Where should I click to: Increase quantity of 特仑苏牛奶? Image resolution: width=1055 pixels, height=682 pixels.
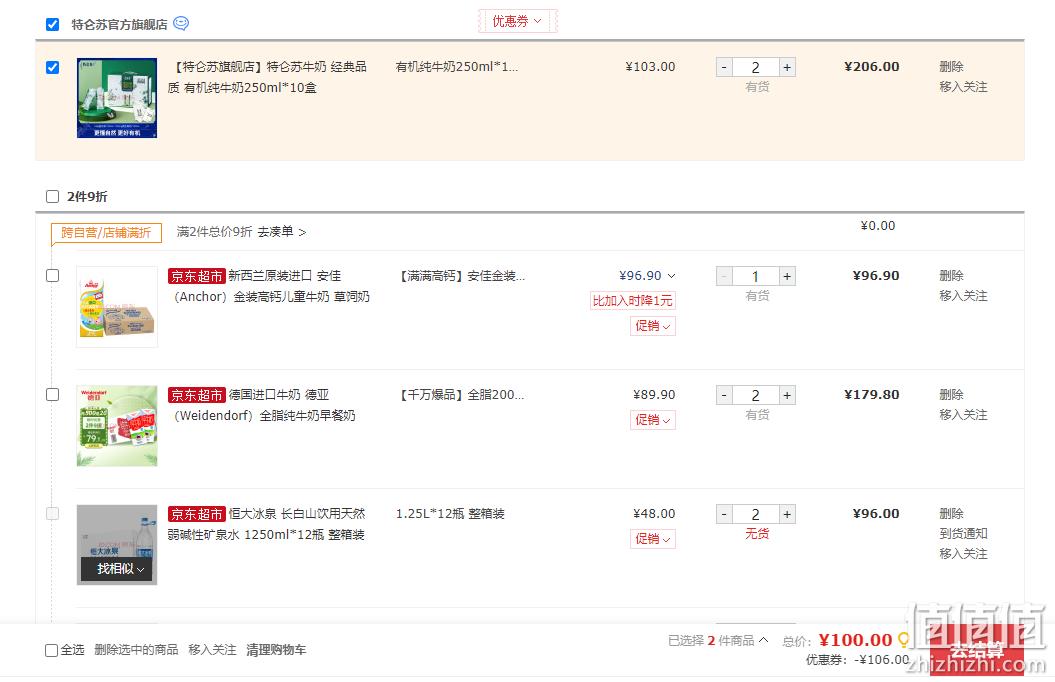coord(787,67)
